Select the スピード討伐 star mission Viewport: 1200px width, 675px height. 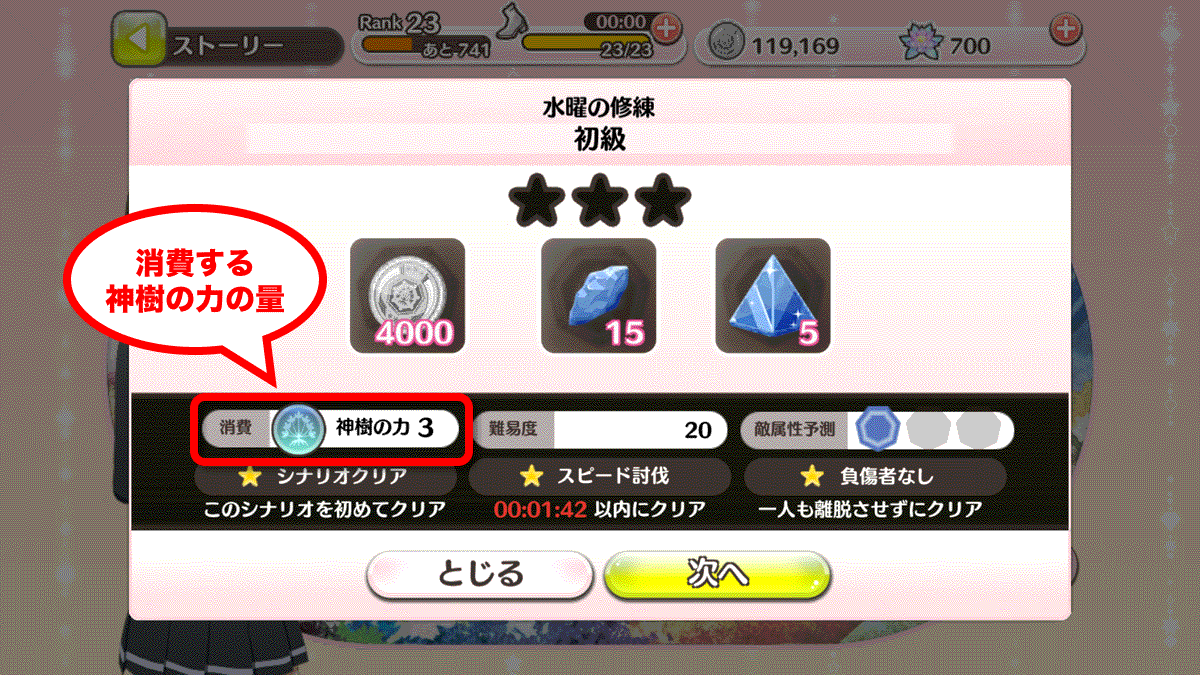[x=599, y=477]
